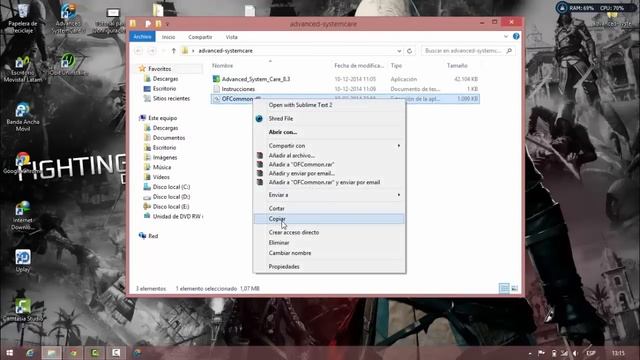Select Añadir a "OFCommon.rar" option
This screenshot has width=640, height=360.
(x=329, y=164)
